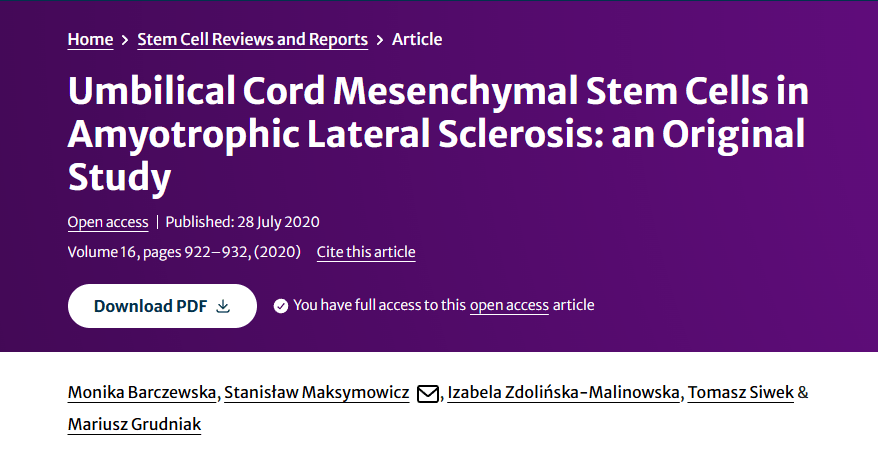Select the Article breadcrumb item
Screen dimensions: 878x460
(x=417, y=40)
